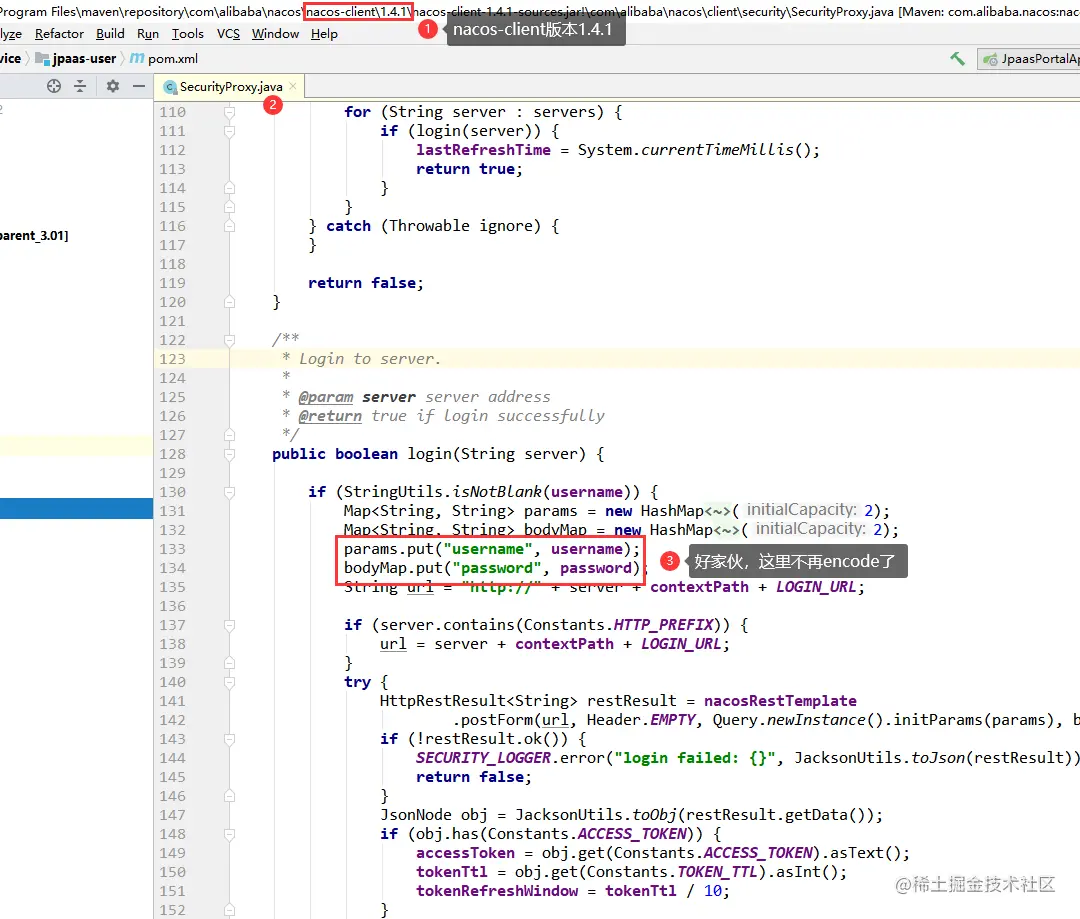Collapse fold marker at line 137

click(229, 625)
